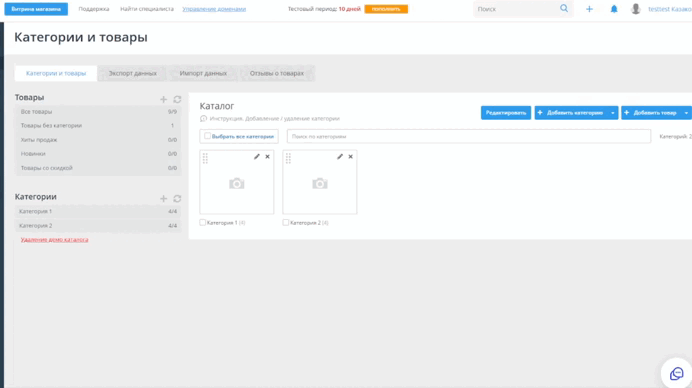
Task: Click the 10 дней trial period text
Action: pyautogui.click(x=350, y=9)
